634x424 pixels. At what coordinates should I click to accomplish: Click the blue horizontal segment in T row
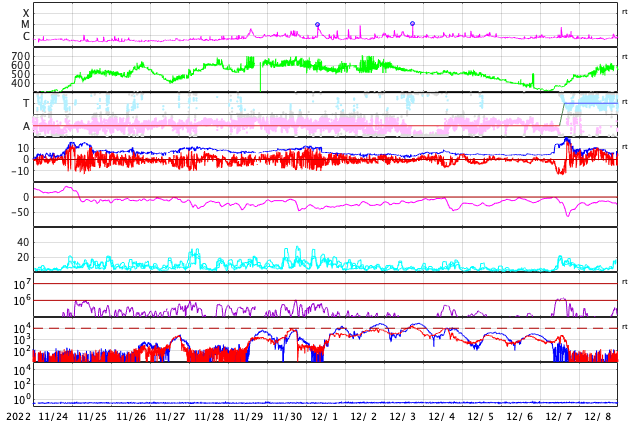pyautogui.click(x=591, y=103)
